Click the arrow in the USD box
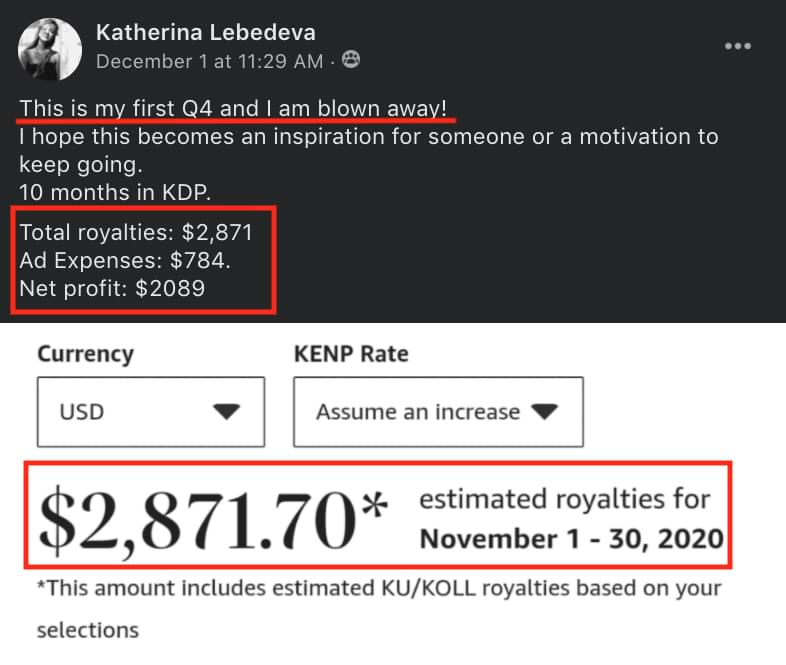This screenshot has height=665, width=786. 227,411
